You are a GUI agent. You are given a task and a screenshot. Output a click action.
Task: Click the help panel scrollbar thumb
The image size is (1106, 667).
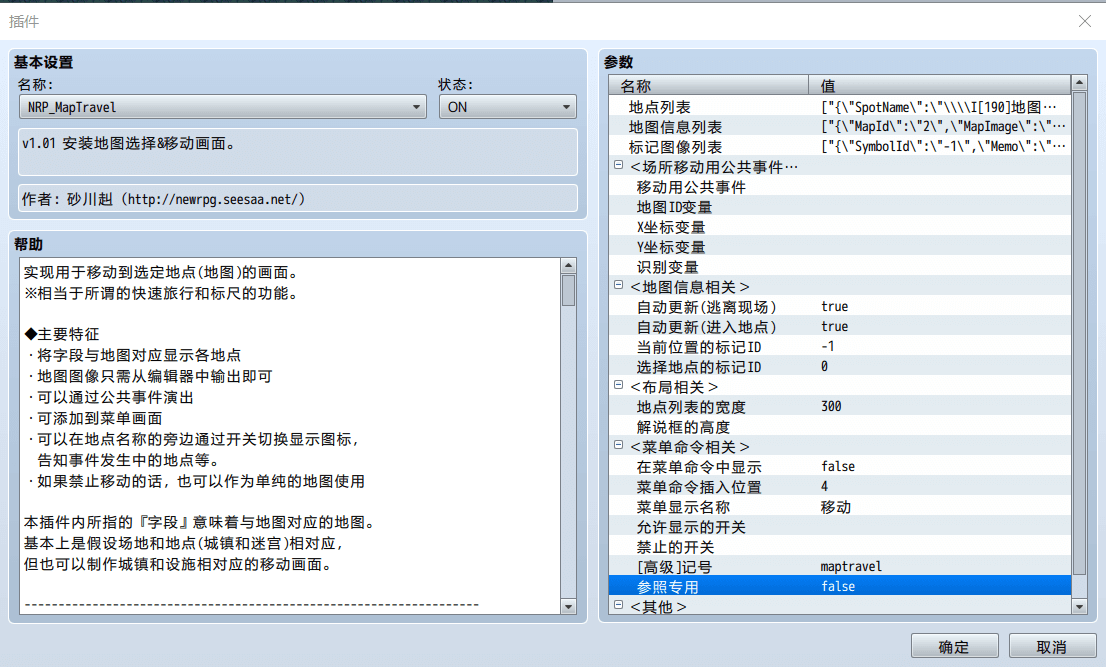coord(569,290)
